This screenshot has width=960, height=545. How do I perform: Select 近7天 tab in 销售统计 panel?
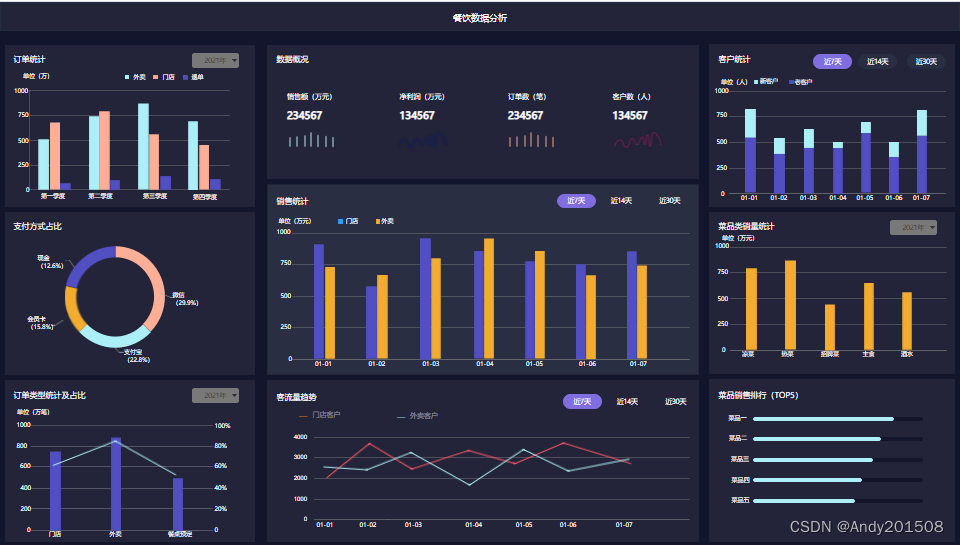click(576, 201)
